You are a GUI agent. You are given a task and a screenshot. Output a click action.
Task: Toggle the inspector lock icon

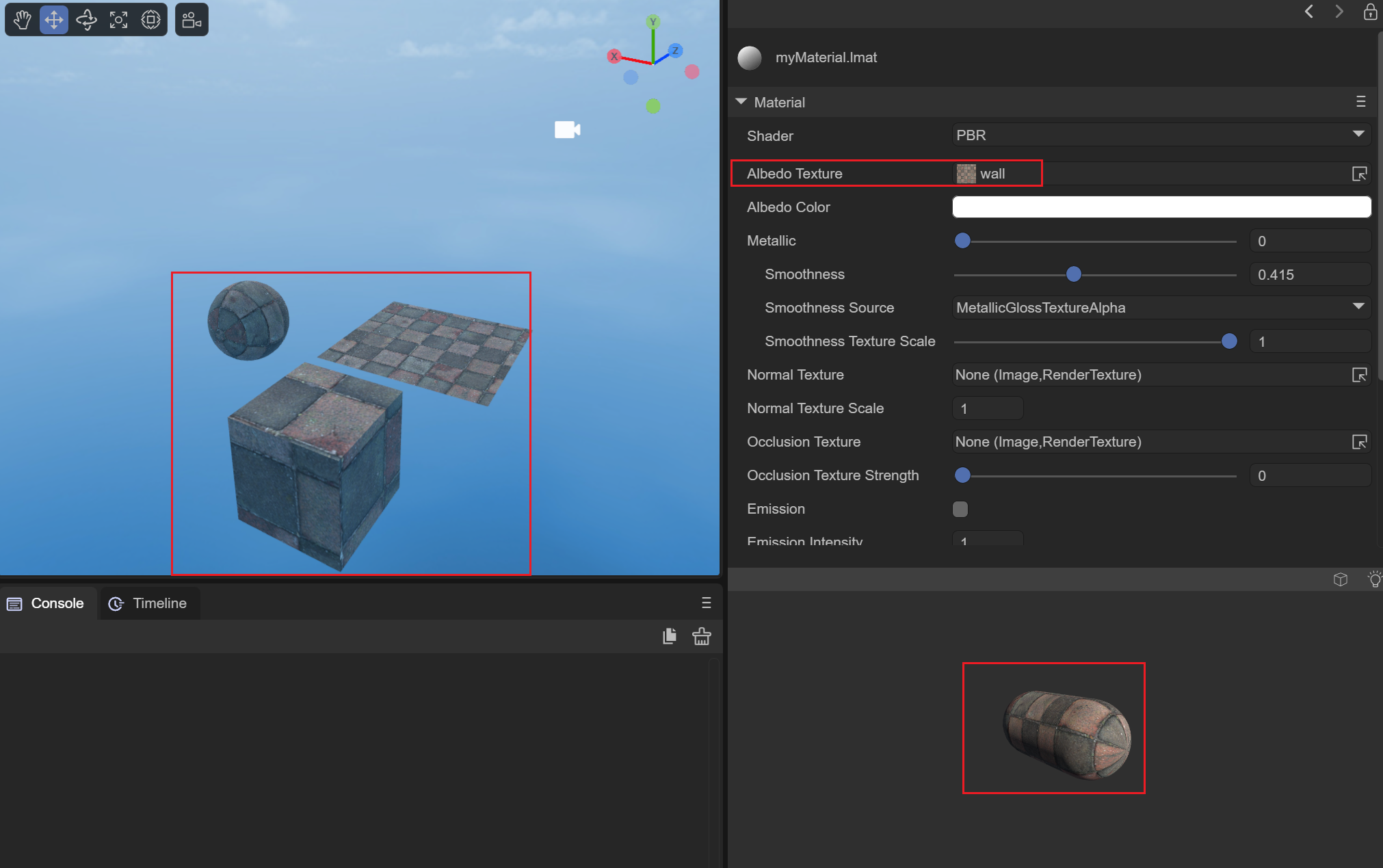(x=1370, y=12)
